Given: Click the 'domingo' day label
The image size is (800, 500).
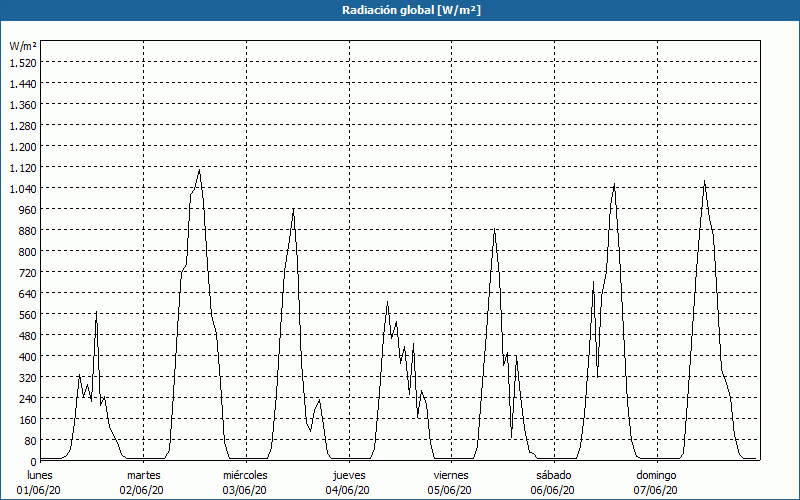Looking at the screenshot, I should (656, 476).
